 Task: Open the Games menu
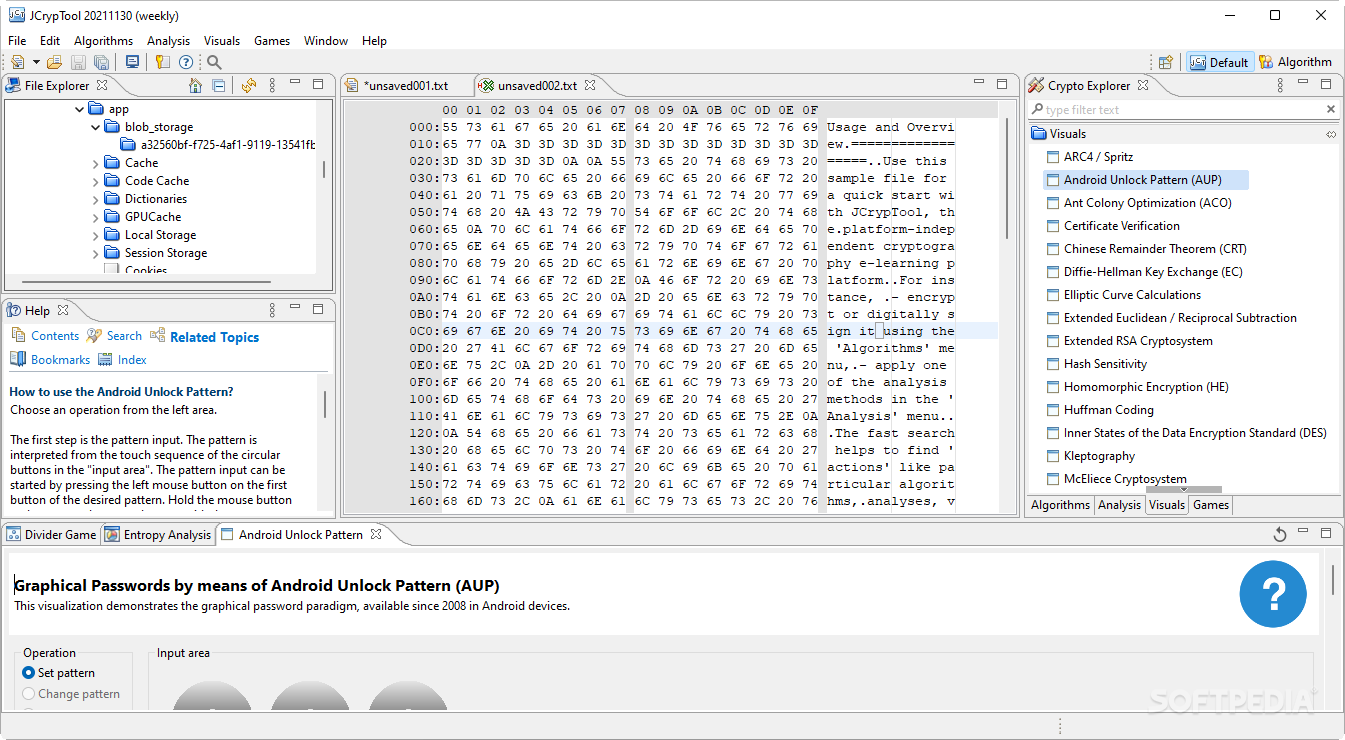click(x=272, y=41)
